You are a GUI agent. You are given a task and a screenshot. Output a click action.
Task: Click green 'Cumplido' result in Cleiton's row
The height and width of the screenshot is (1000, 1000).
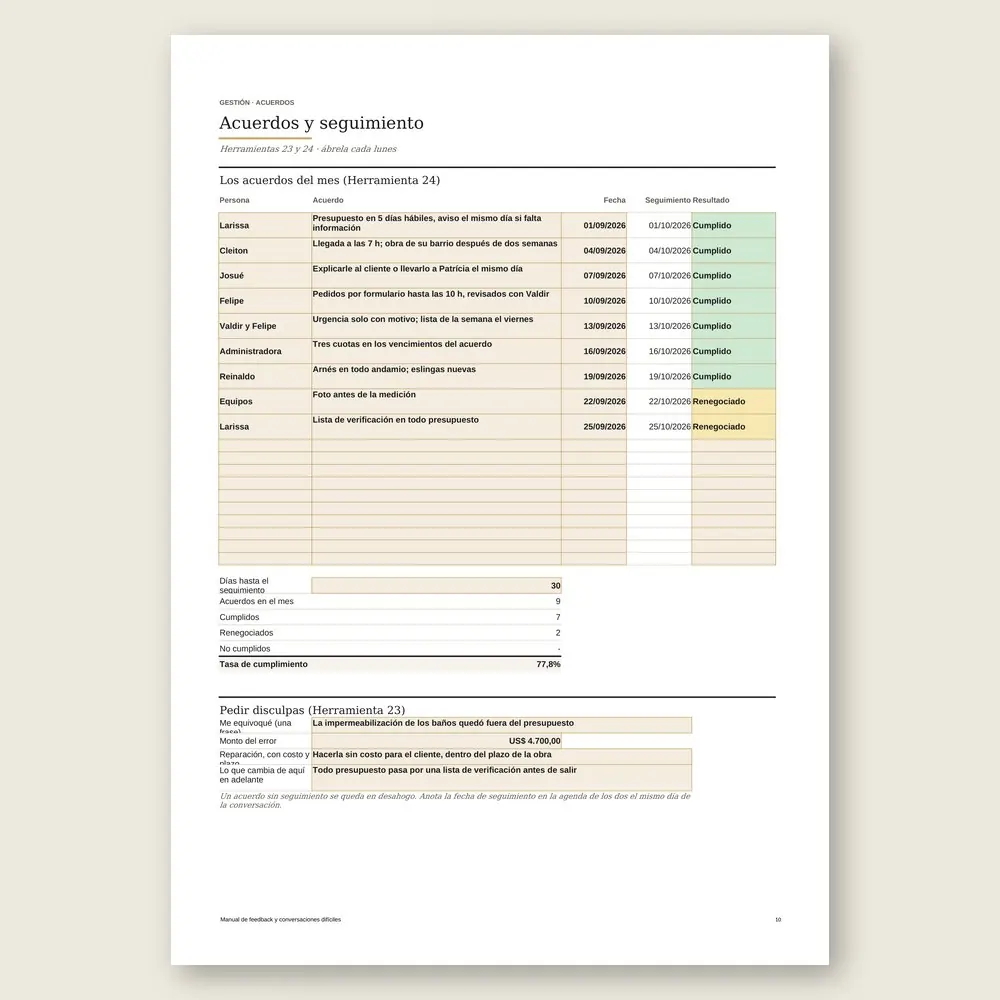[x=733, y=251]
